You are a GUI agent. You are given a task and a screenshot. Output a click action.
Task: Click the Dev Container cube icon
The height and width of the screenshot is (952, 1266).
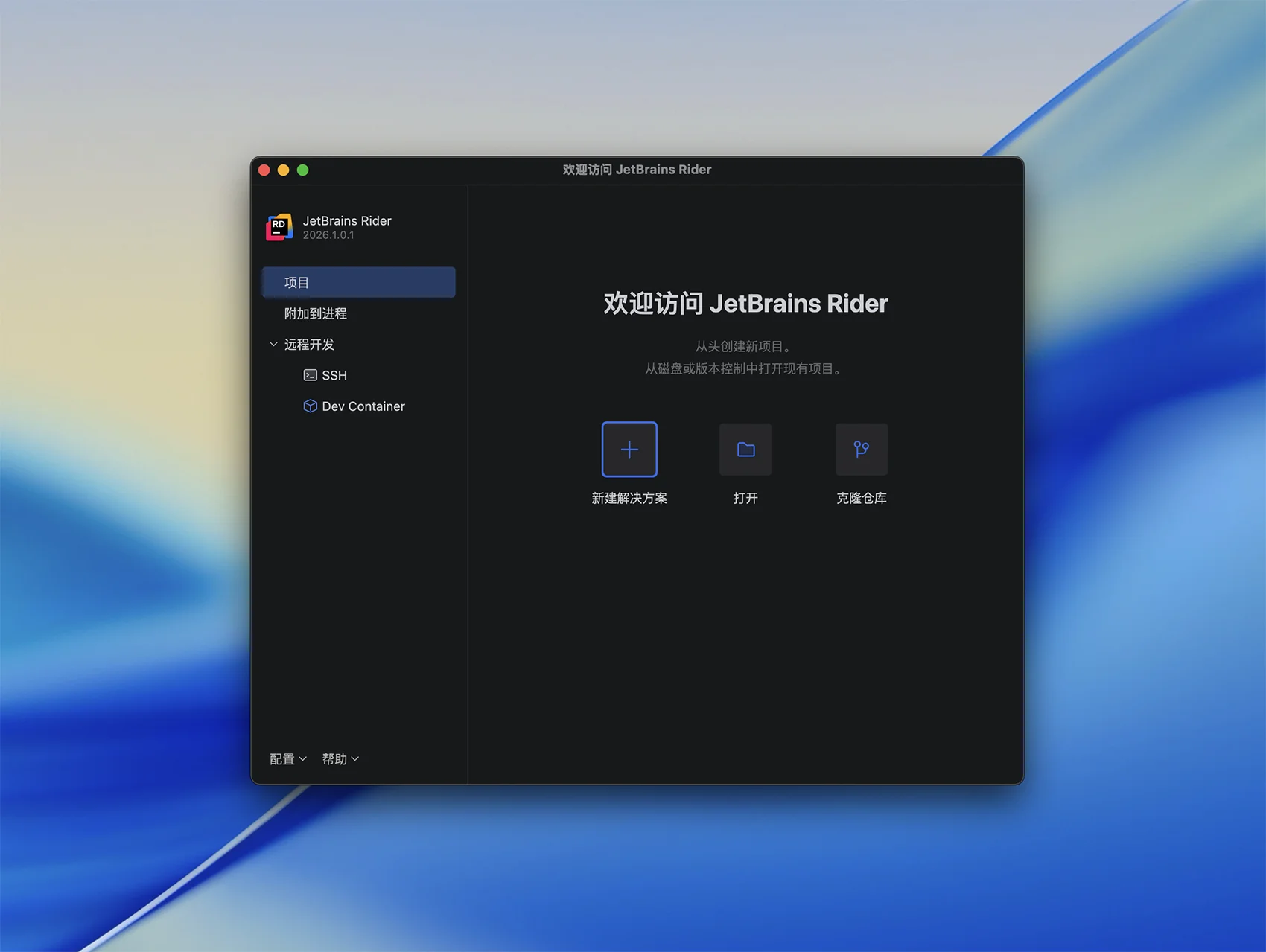[x=311, y=406]
